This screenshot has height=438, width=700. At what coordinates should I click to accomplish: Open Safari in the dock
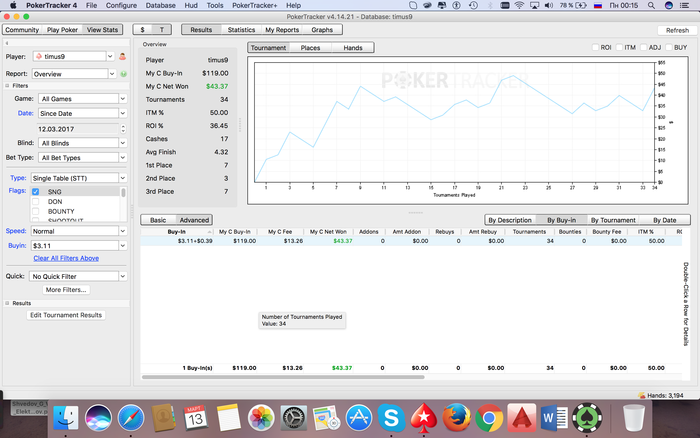click(x=131, y=418)
